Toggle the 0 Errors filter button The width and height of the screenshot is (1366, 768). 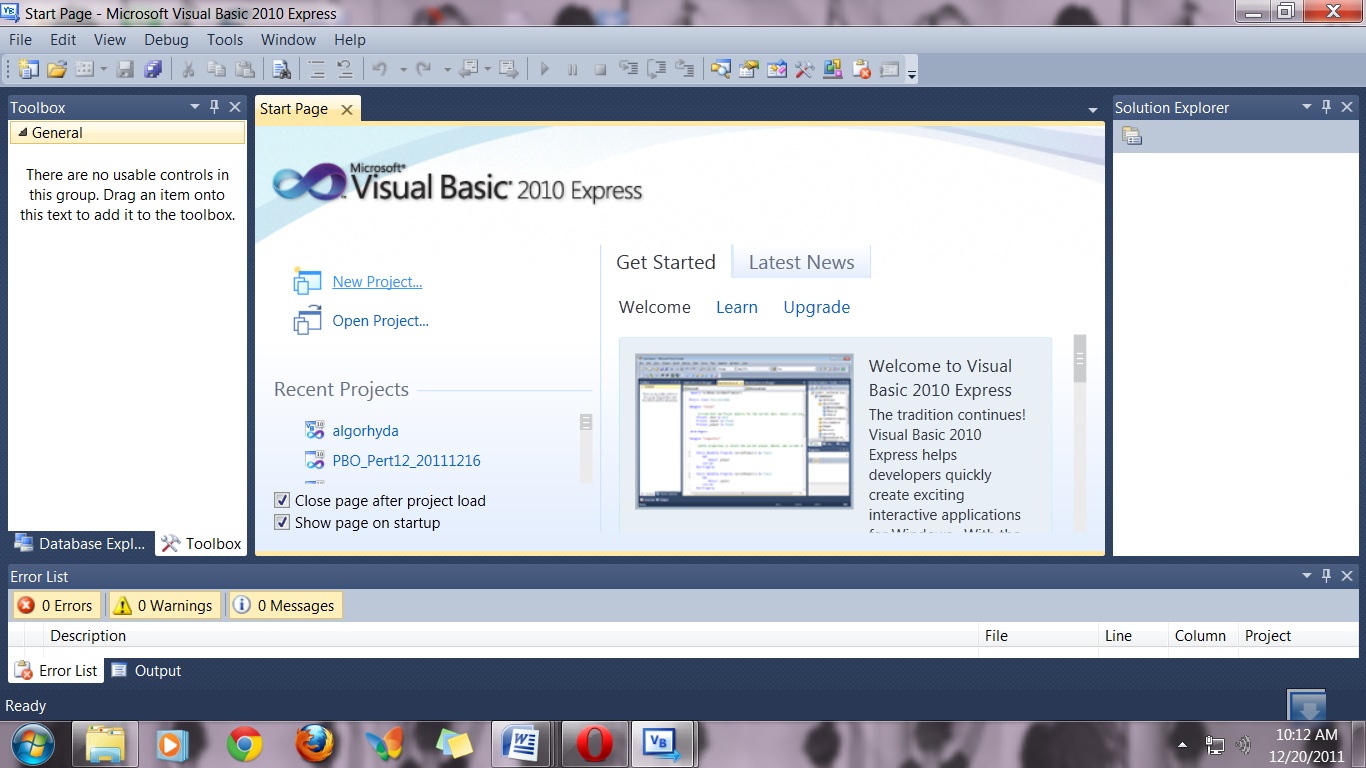tap(55, 605)
